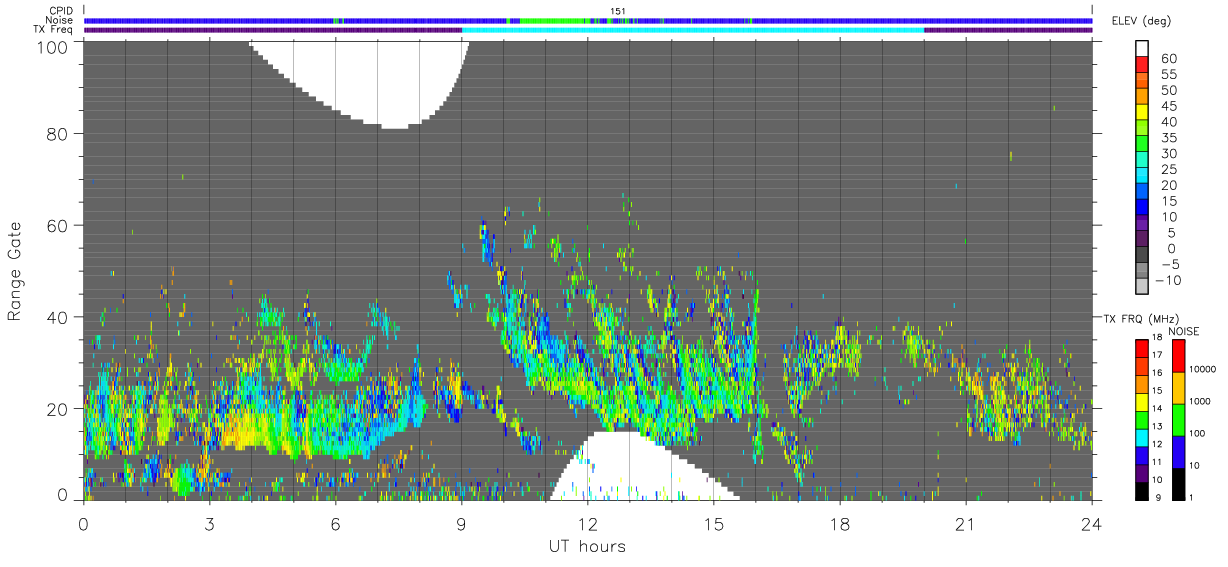Click the x-axis tick label '12'
The height and width of the screenshot is (567, 1228).
click(588, 524)
